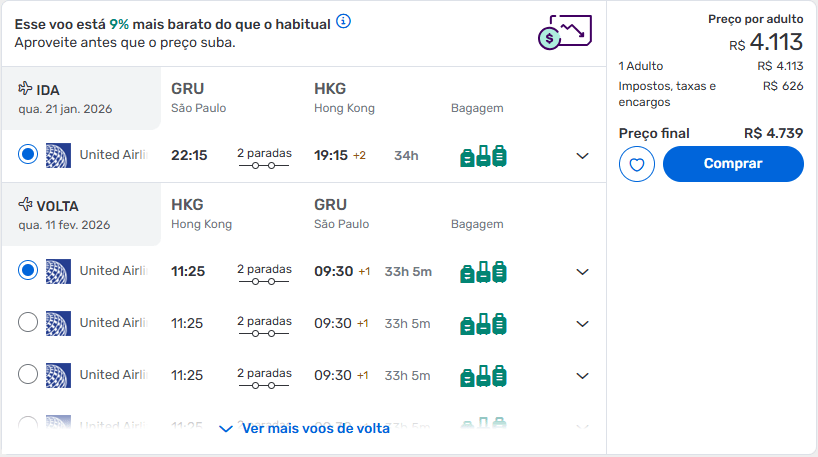Expand second return flight details chevron

(x=582, y=324)
